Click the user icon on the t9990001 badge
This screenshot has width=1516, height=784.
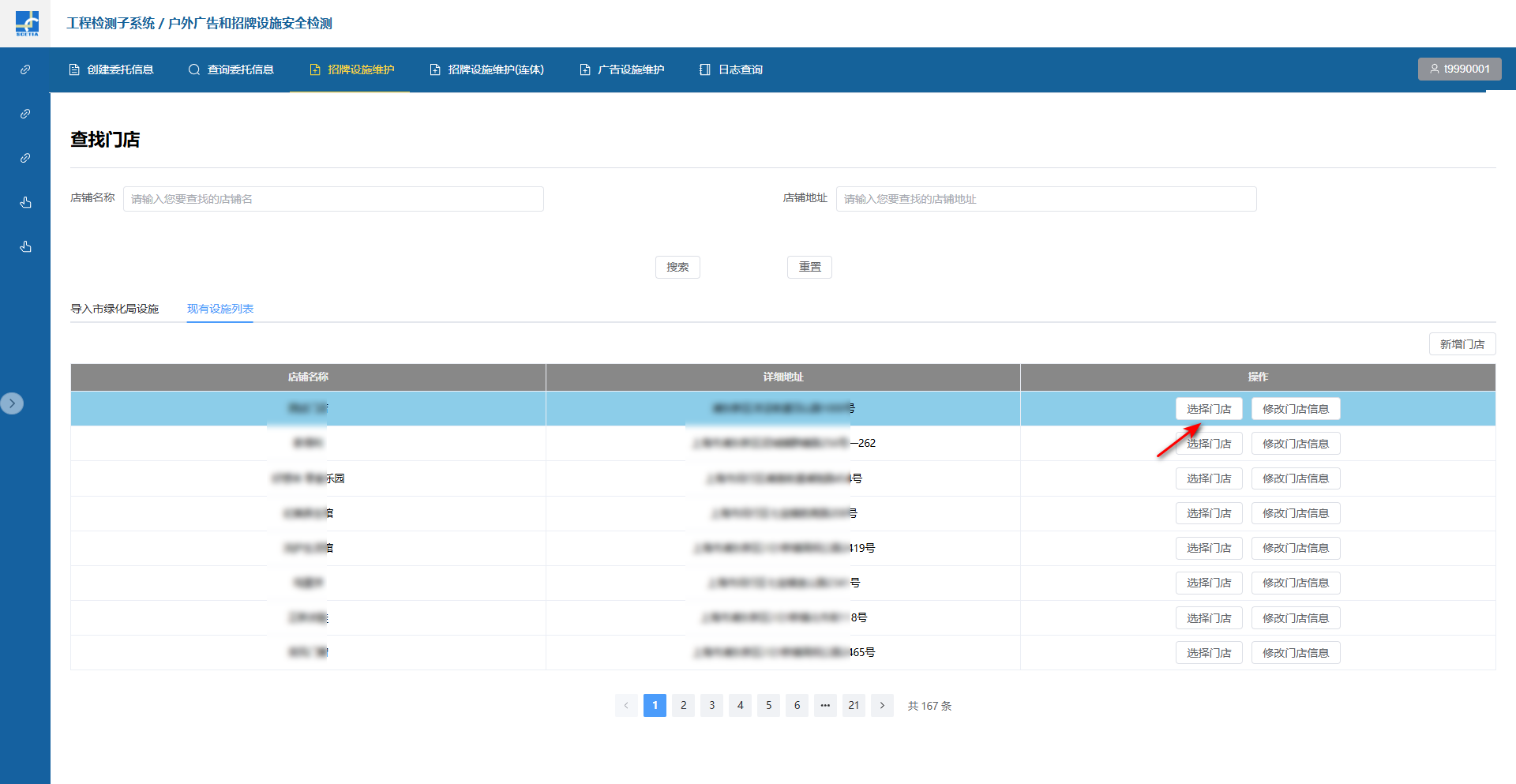pyautogui.click(x=1435, y=69)
